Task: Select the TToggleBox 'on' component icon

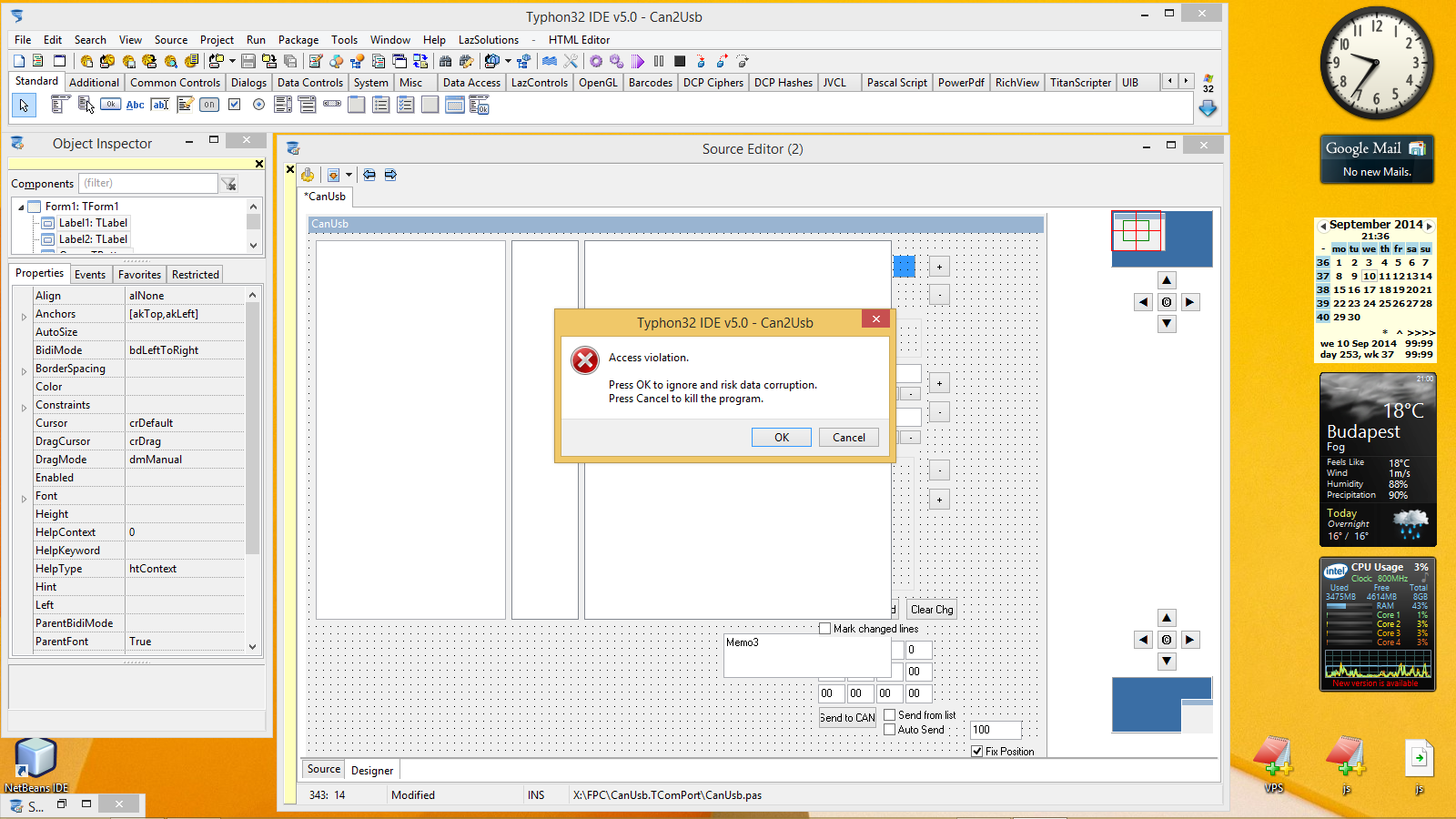Action: click(209, 105)
